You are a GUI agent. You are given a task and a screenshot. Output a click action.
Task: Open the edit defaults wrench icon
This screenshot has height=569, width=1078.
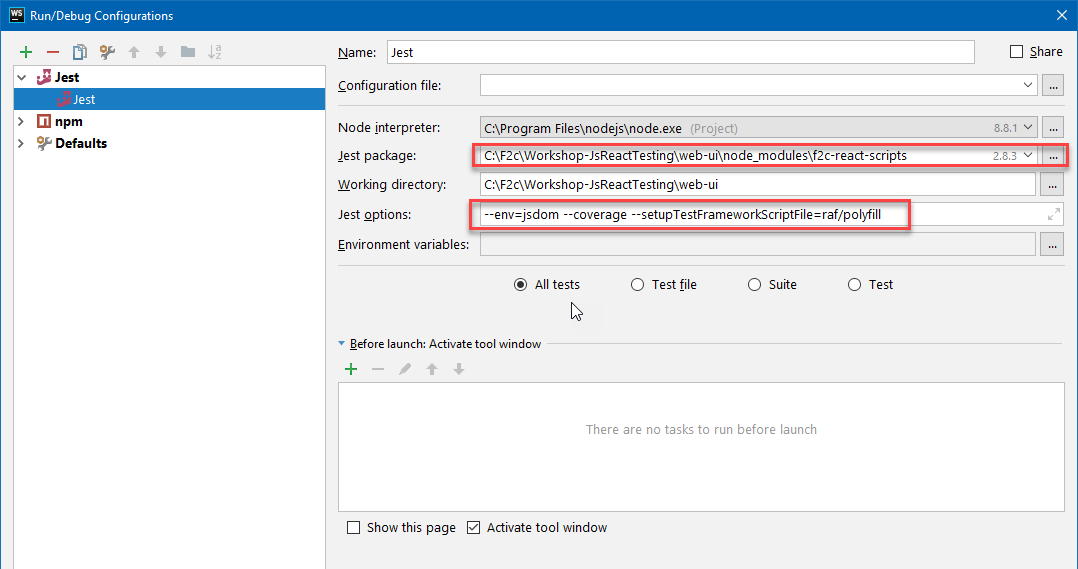(107, 52)
